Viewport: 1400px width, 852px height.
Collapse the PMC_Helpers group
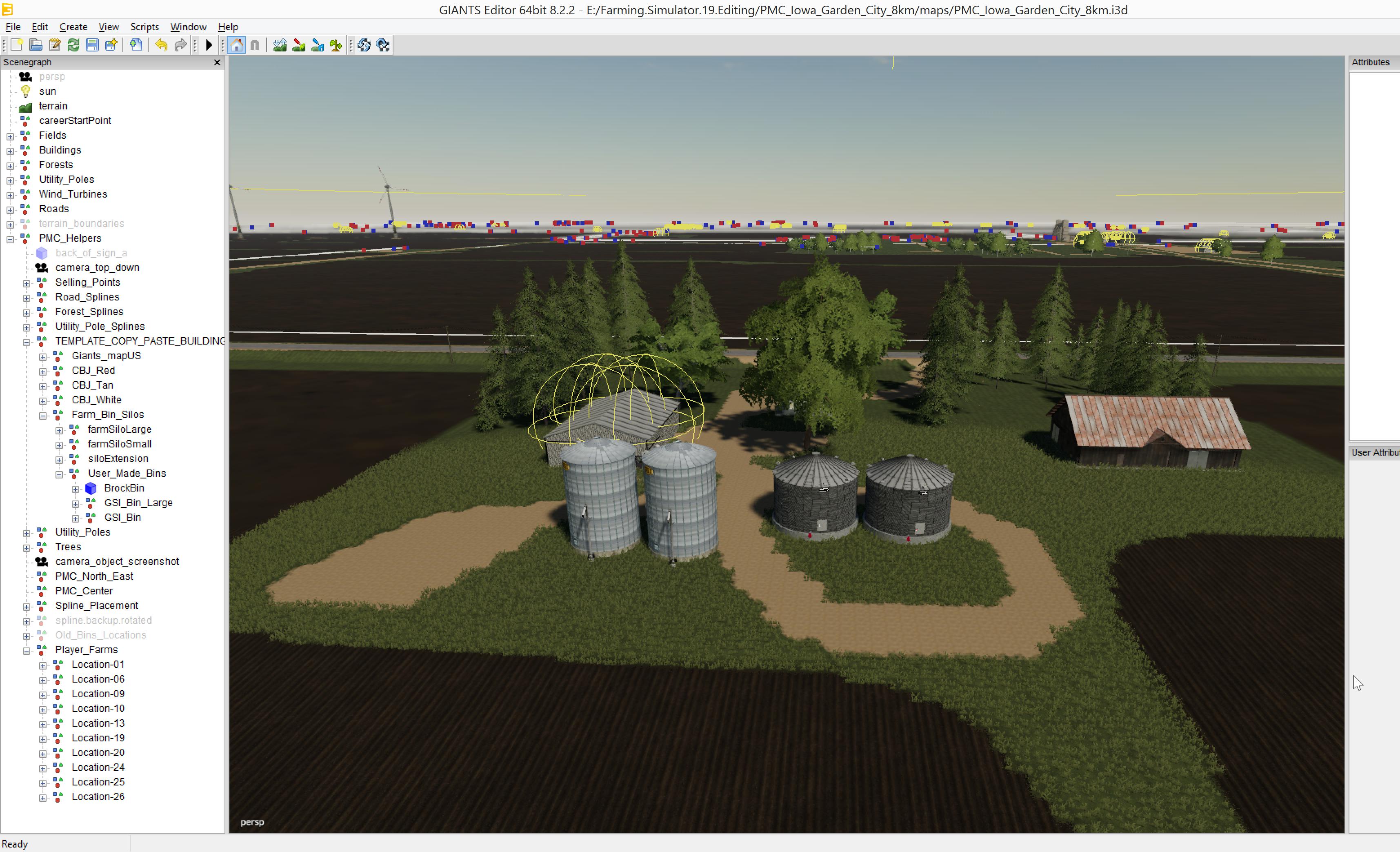point(10,239)
